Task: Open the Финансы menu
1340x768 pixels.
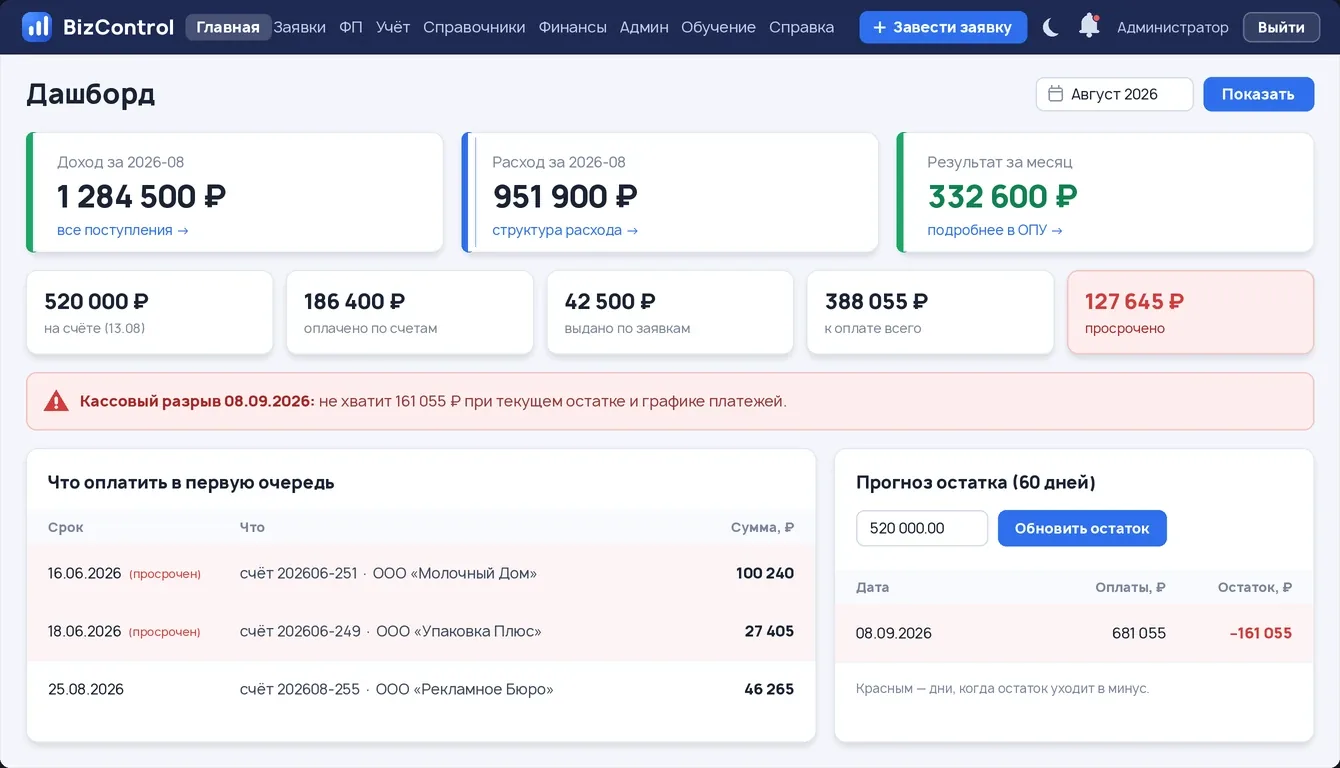Action: click(572, 27)
